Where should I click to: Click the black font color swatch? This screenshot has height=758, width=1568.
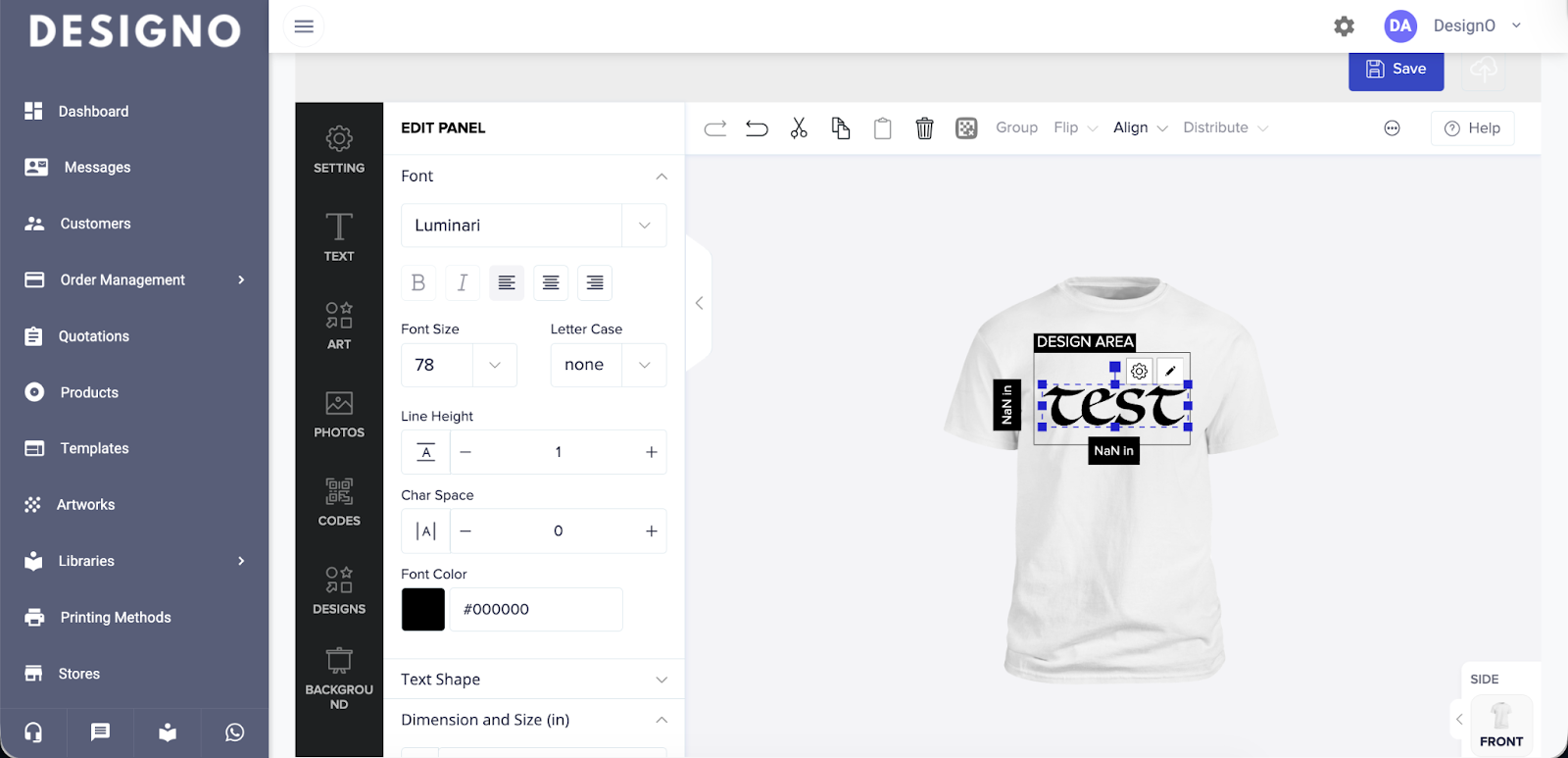point(423,609)
